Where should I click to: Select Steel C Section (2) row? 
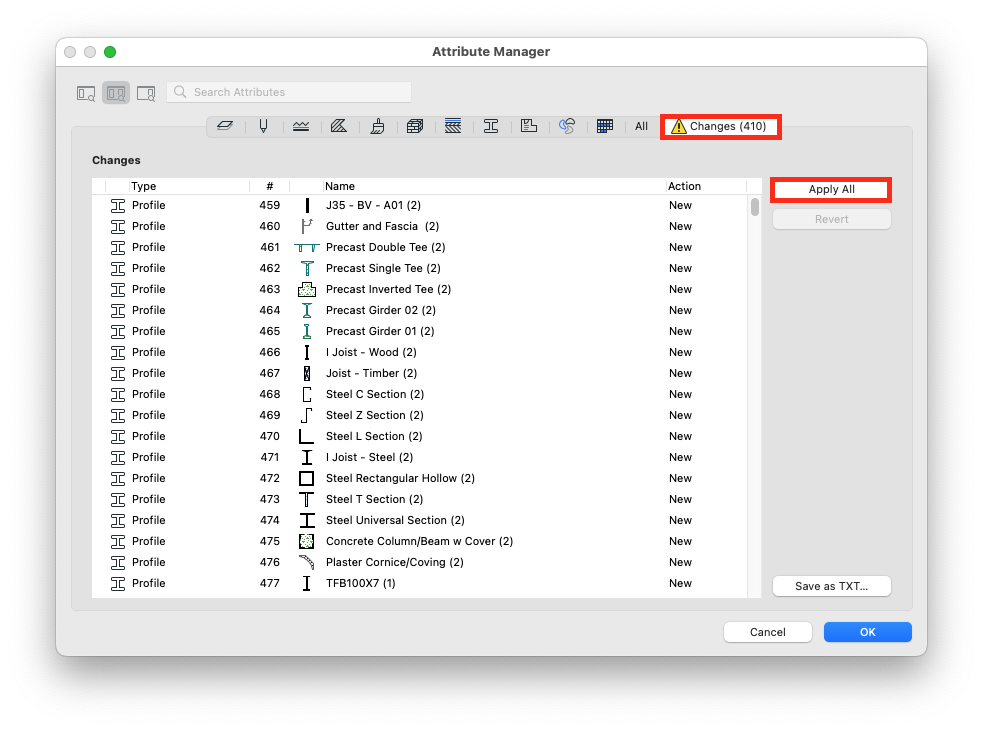pyautogui.click(x=420, y=394)
